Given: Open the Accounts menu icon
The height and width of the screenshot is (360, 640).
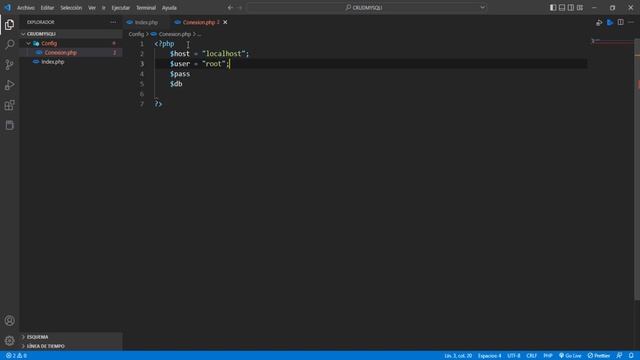Looking at the screenshot, I should 9,320.
